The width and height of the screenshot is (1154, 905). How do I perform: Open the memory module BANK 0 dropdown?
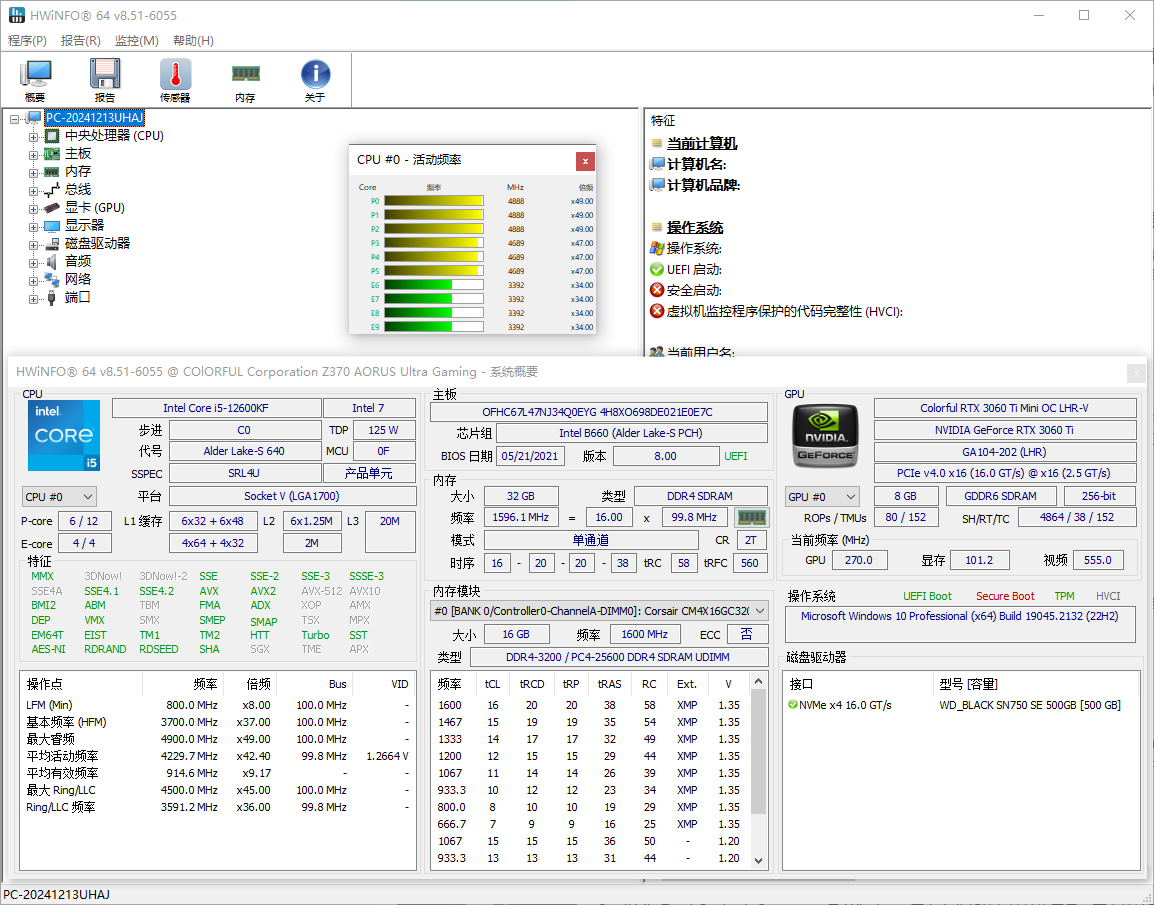[x=600, y=611]
